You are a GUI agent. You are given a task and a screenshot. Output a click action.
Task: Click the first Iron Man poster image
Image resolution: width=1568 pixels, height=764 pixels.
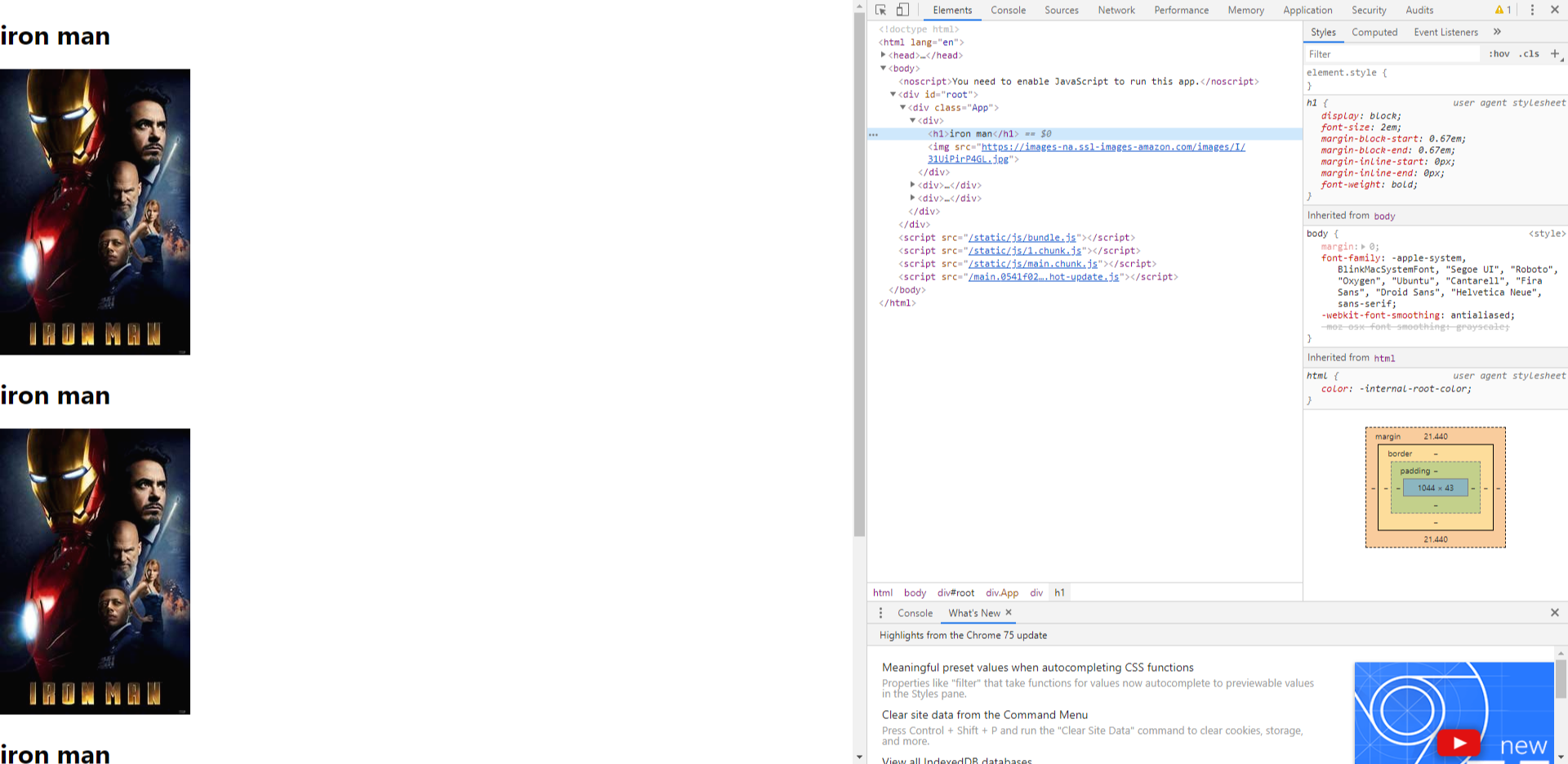(x=95, y=212)
